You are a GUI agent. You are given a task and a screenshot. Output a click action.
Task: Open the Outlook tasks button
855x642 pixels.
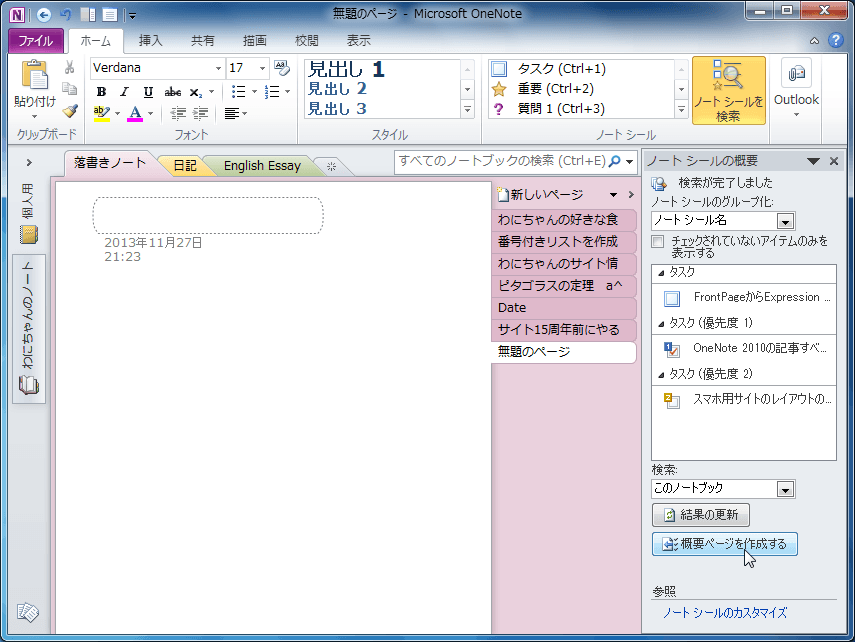[x=796, y=87]
